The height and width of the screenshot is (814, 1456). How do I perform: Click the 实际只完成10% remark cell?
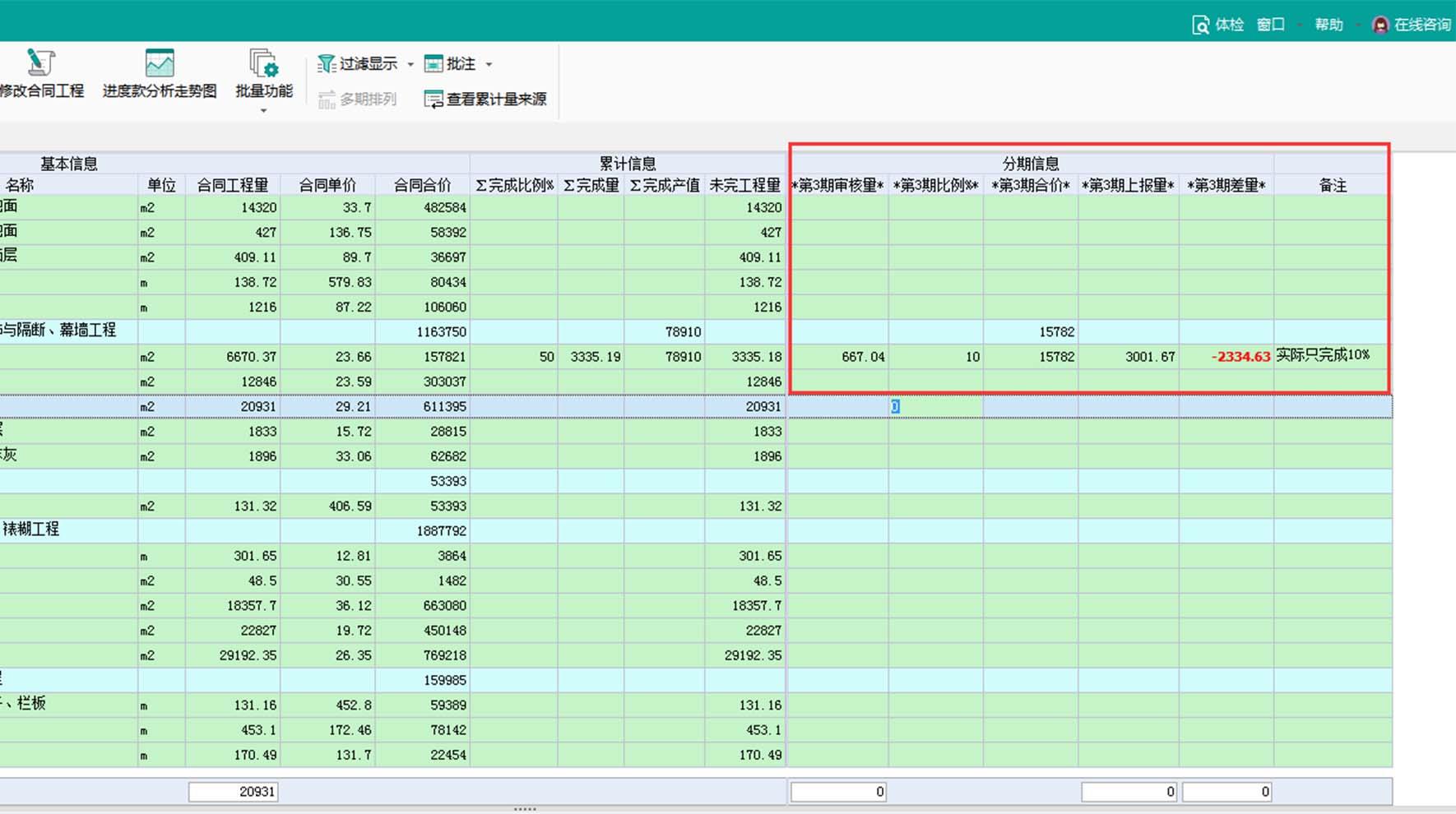pyautogui.click(x=1333, y=356)
